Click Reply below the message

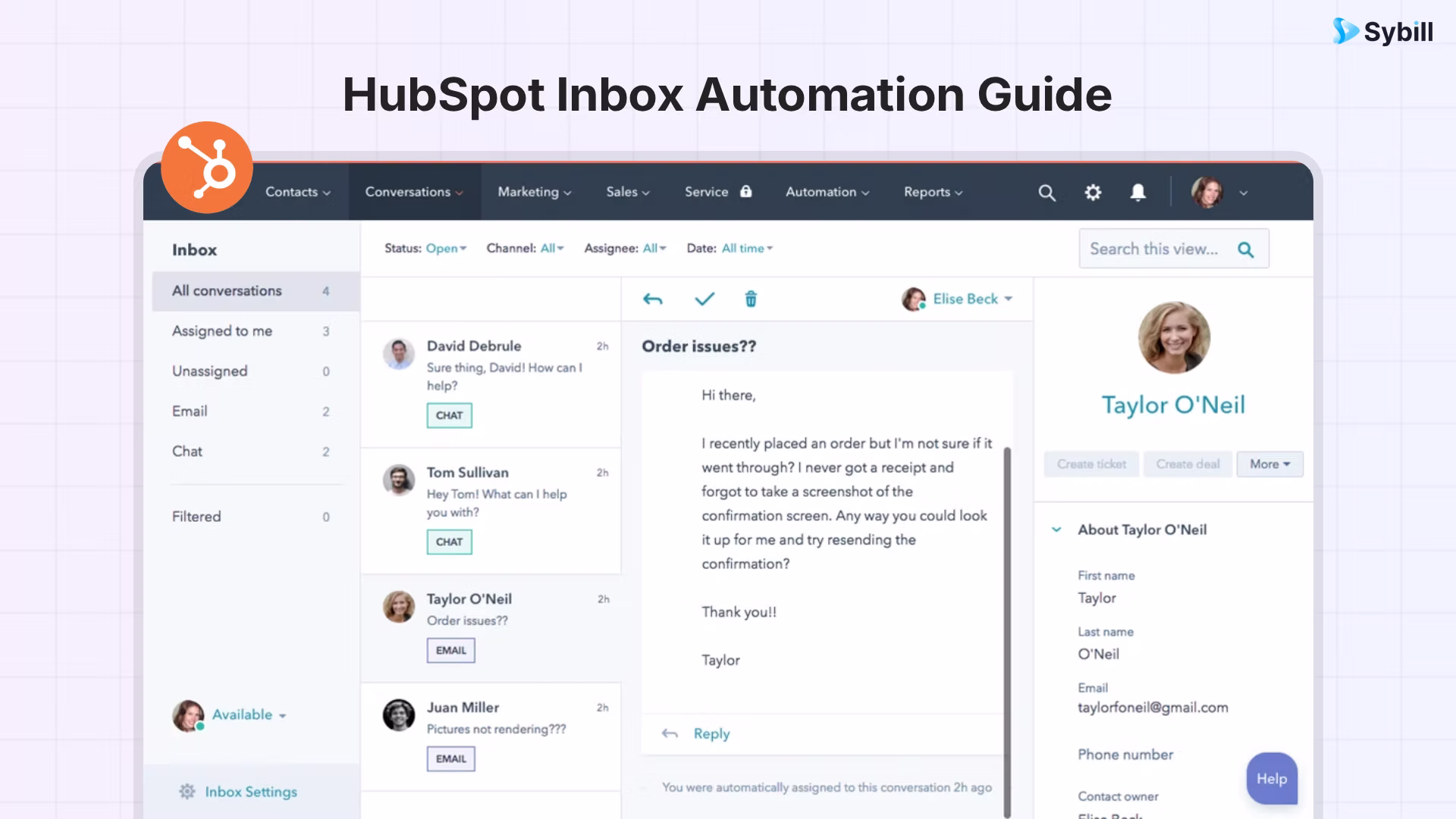click(711, 734)
